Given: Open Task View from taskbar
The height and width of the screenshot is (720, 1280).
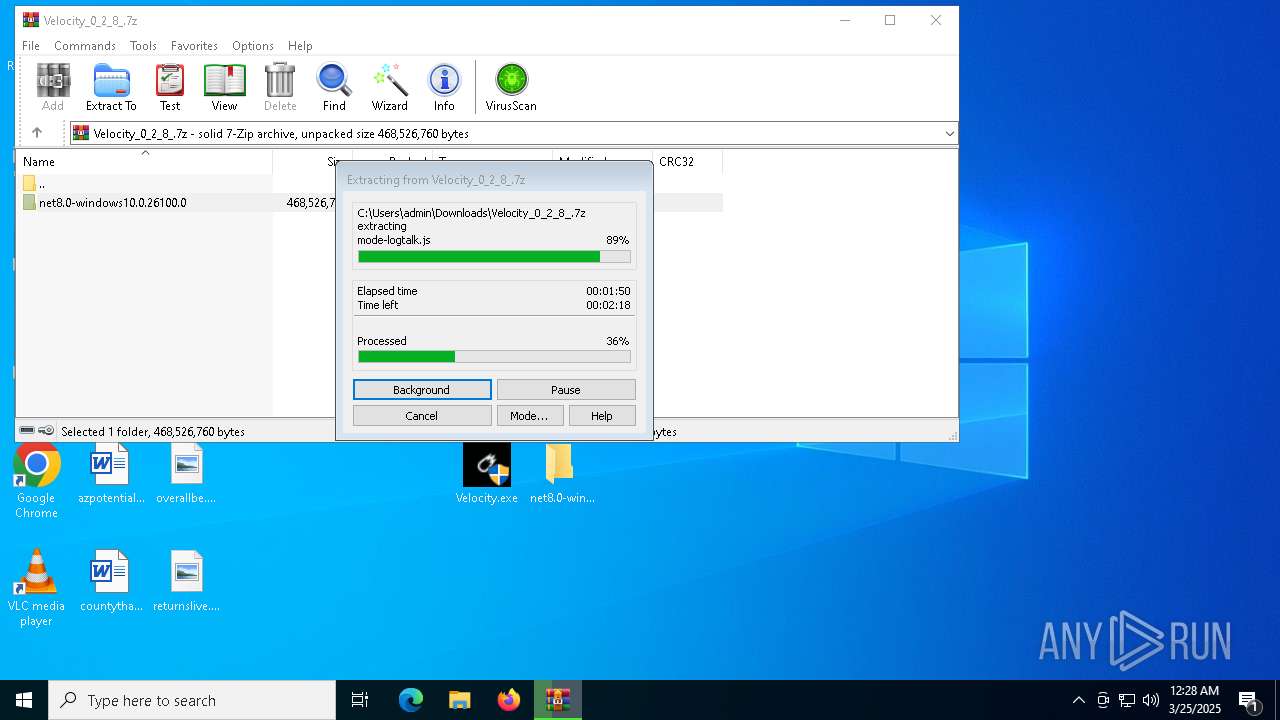Looking at the screenshot, I should [x=360, y=700].
